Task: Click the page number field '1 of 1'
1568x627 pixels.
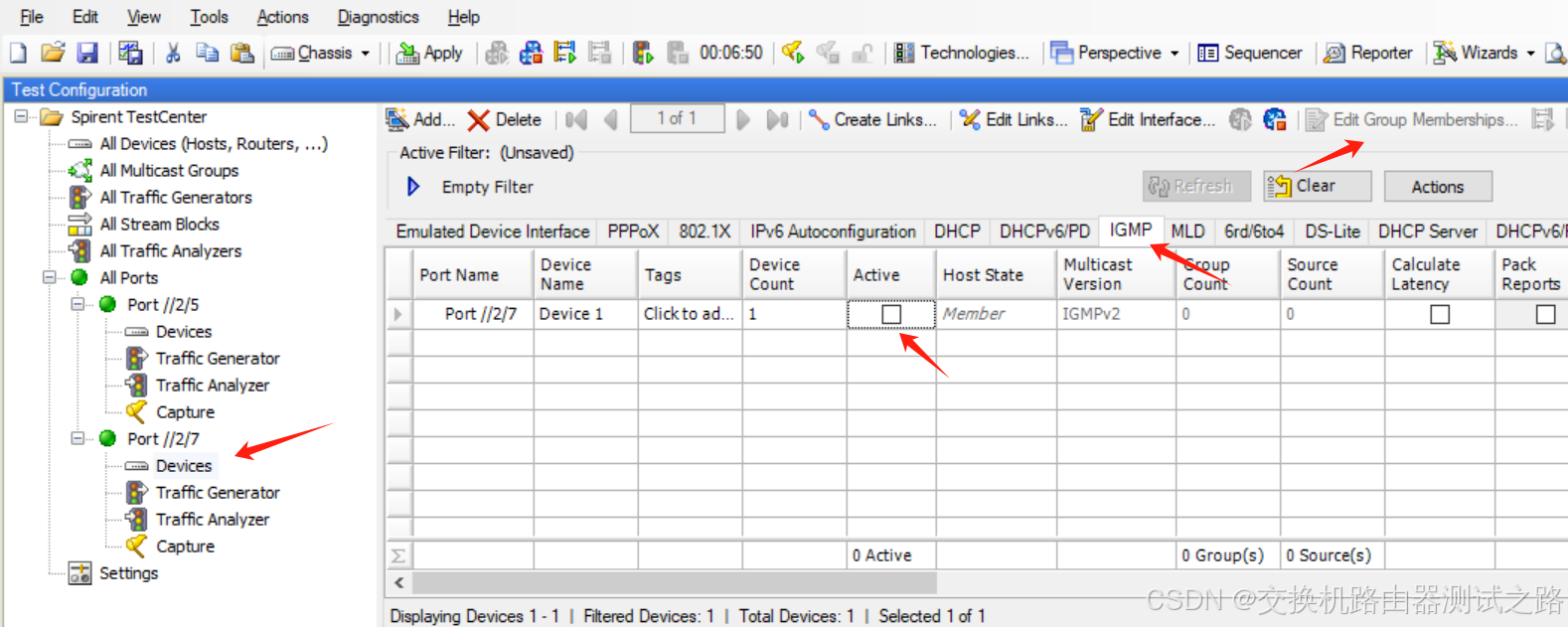Action: (677, 118)
